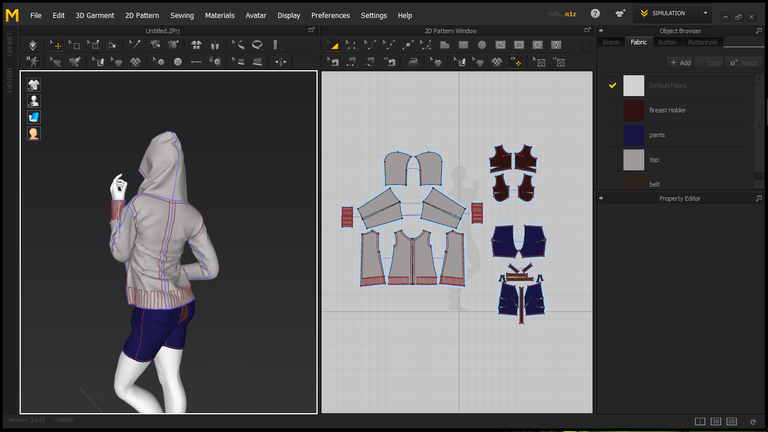
Task: Click fabric list scrollbar down arrow
Action: pyautogui.click(x=759, y=184)
